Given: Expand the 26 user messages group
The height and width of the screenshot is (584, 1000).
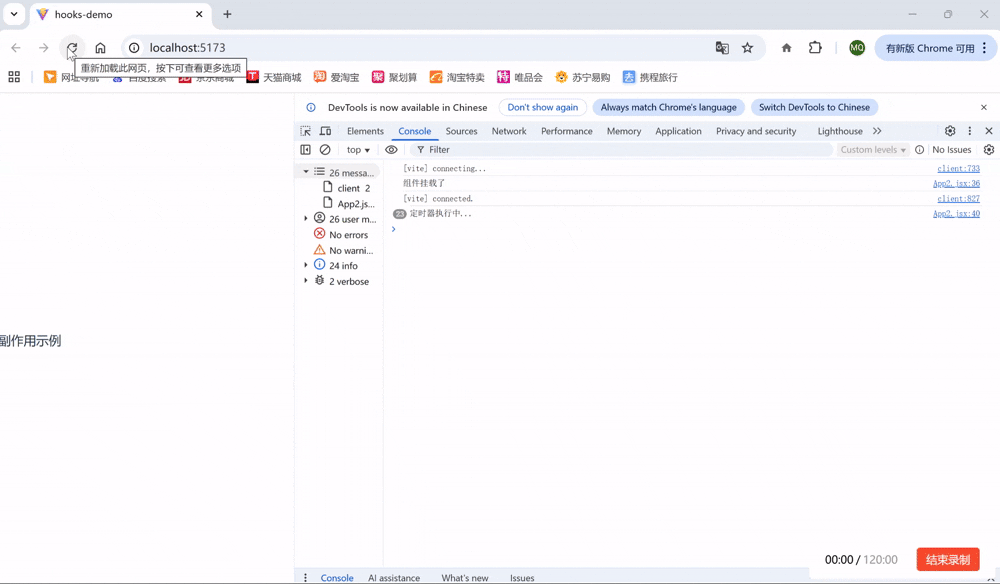Looking at the screenshot, I should [x=305, y=219].
